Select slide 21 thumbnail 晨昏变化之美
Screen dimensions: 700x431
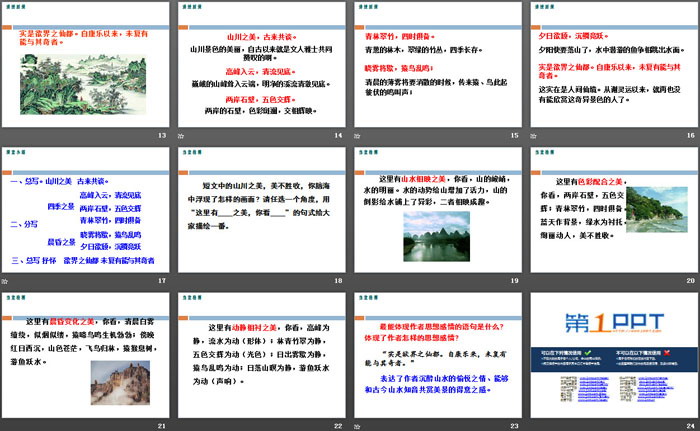pos(85,355)
